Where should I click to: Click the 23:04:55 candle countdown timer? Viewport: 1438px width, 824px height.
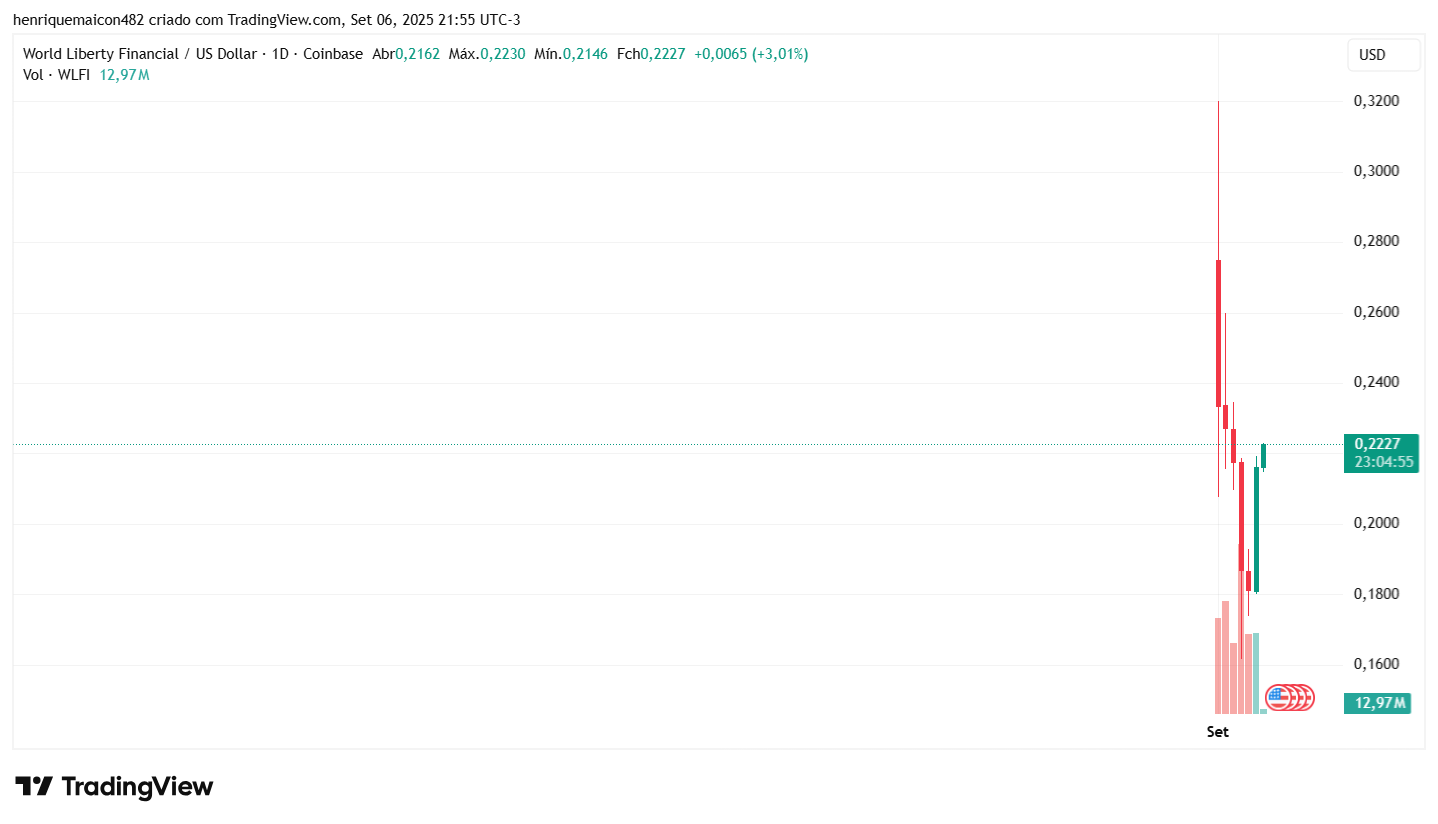tap(1383, 462)
